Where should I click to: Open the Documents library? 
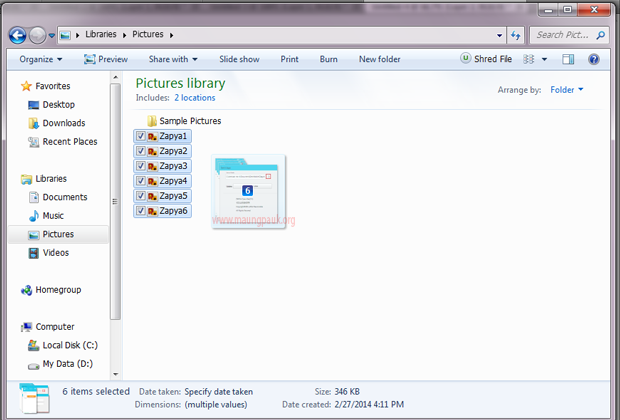coord(58,197)
